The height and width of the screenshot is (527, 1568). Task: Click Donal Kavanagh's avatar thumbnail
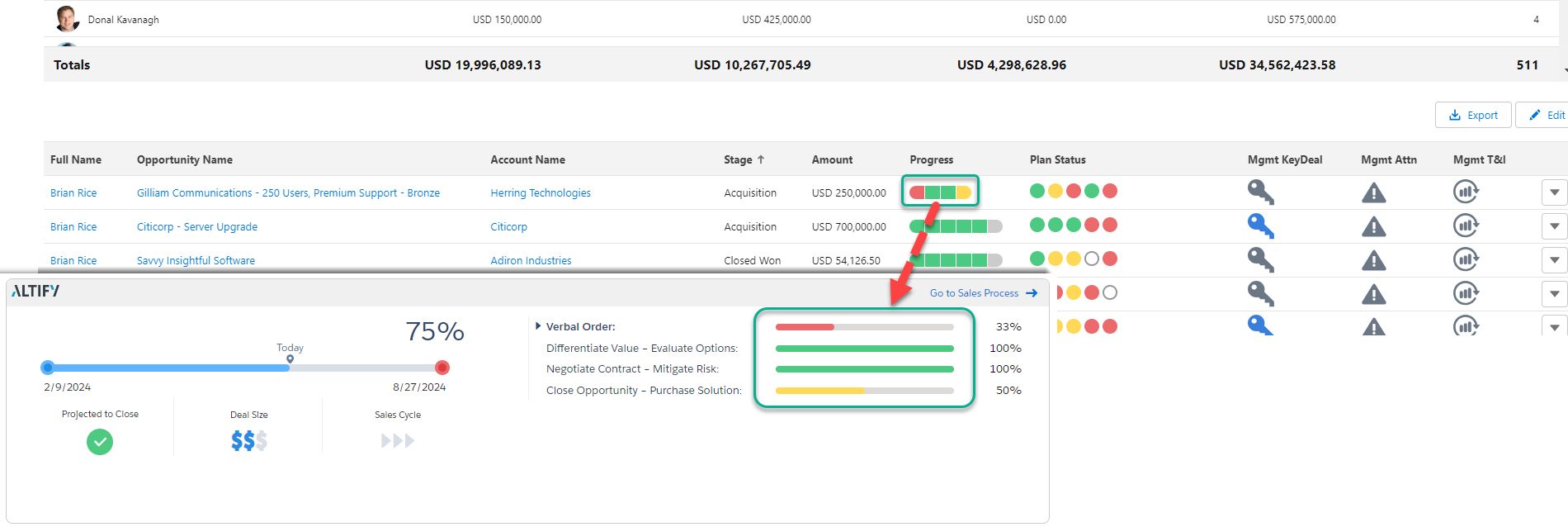(67, 18)
